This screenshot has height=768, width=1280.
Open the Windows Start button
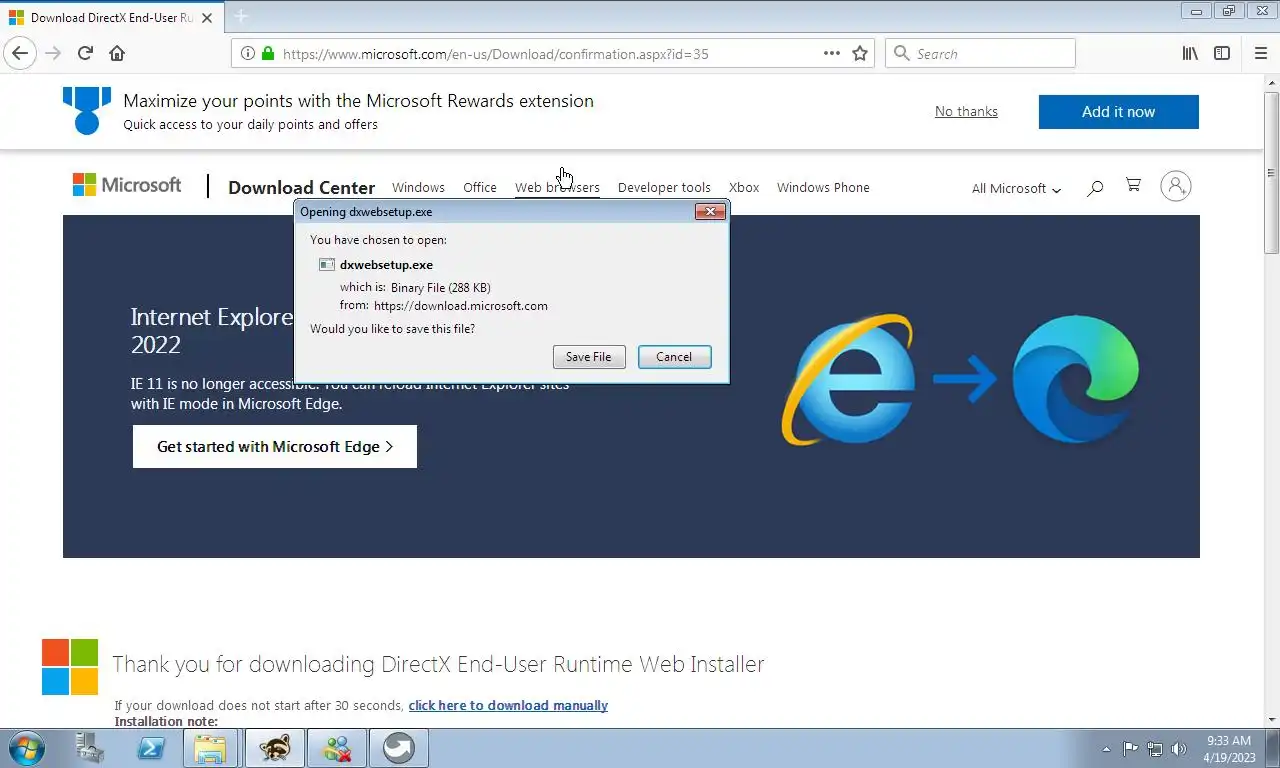25,748
